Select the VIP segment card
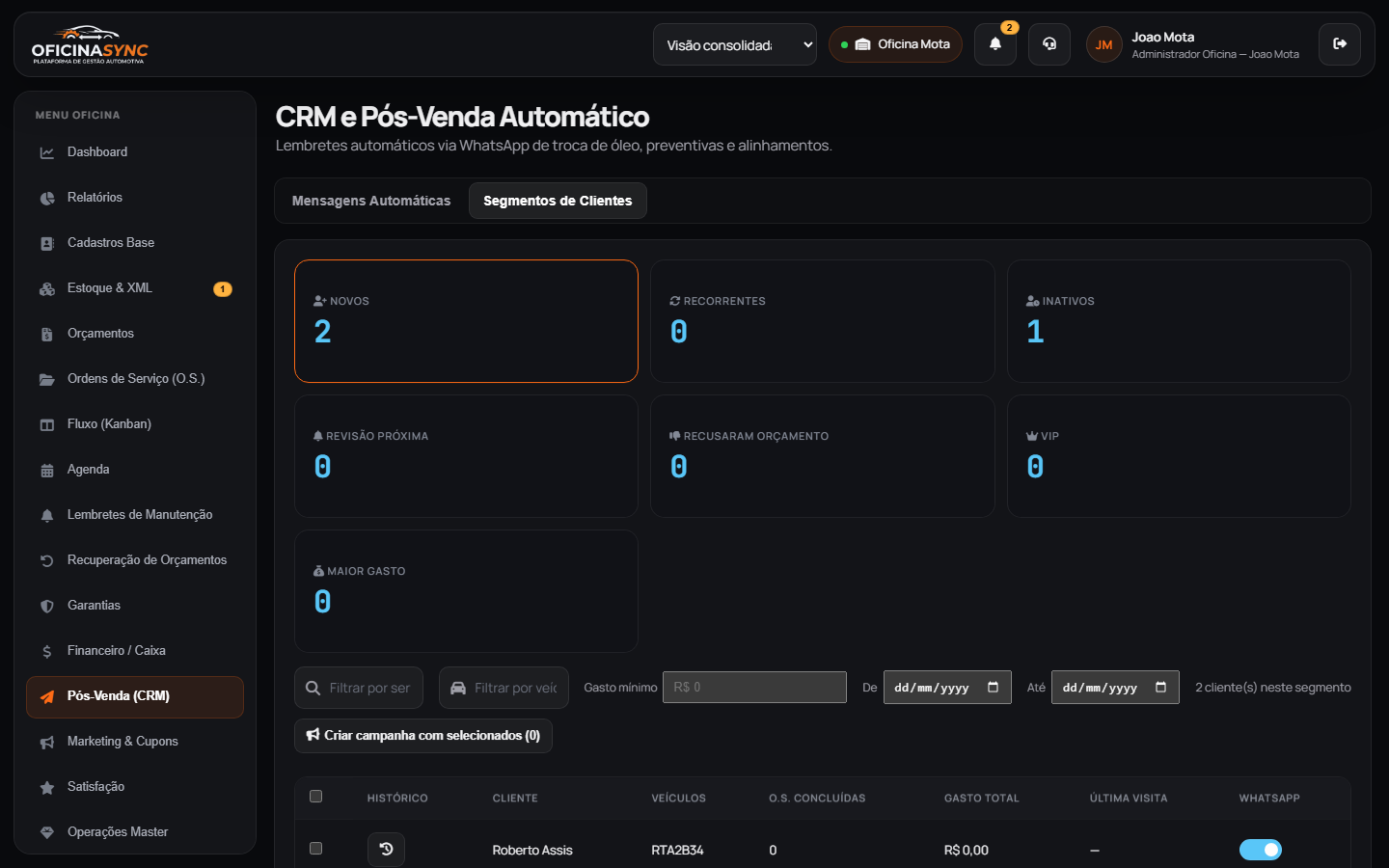The height and width of the screenshot is (868, 1389). point(1179,456)
